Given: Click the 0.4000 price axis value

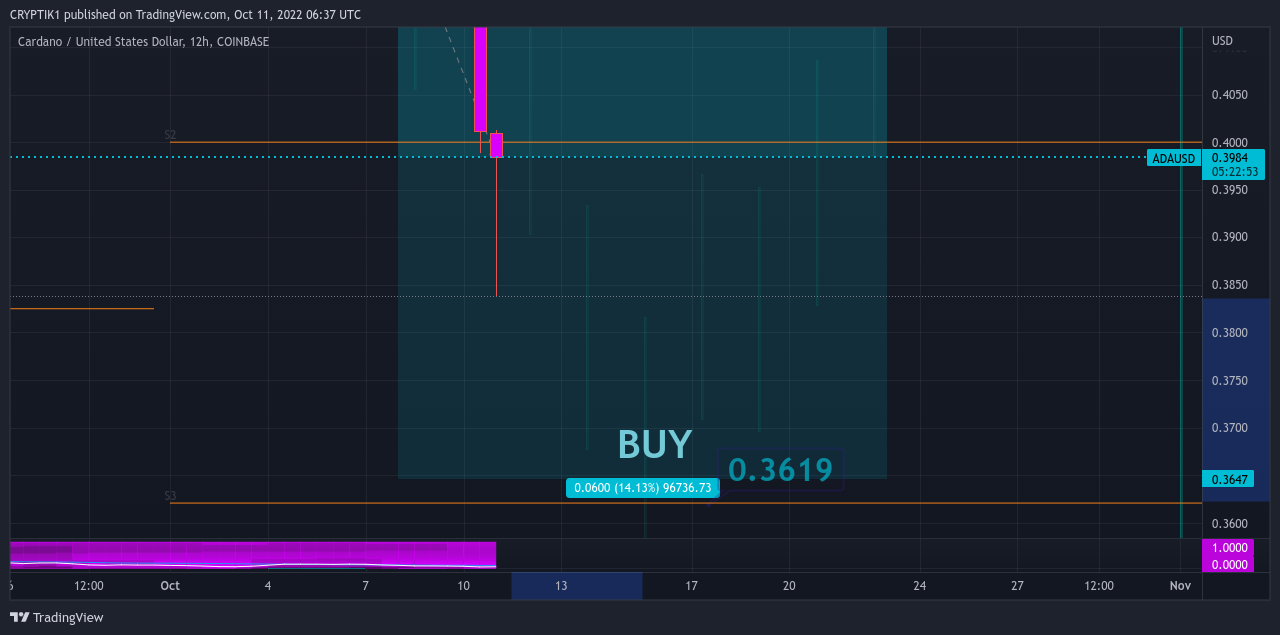Looking at the screenshot, I should (1229, 142).
